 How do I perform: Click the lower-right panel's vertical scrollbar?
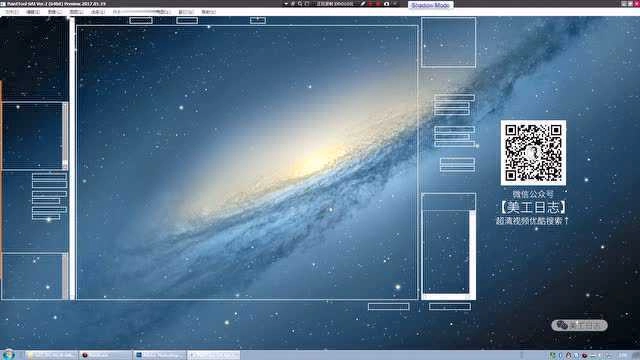(x=472, y=252)
